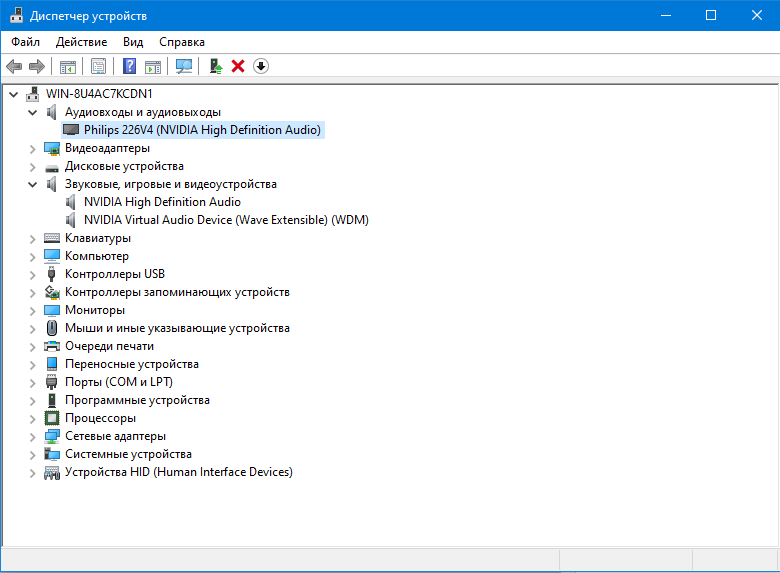This screenshot has width=780, height=573.
Task: Click the port connector icon of Порты (COM и LPT)
Action: 51,382
